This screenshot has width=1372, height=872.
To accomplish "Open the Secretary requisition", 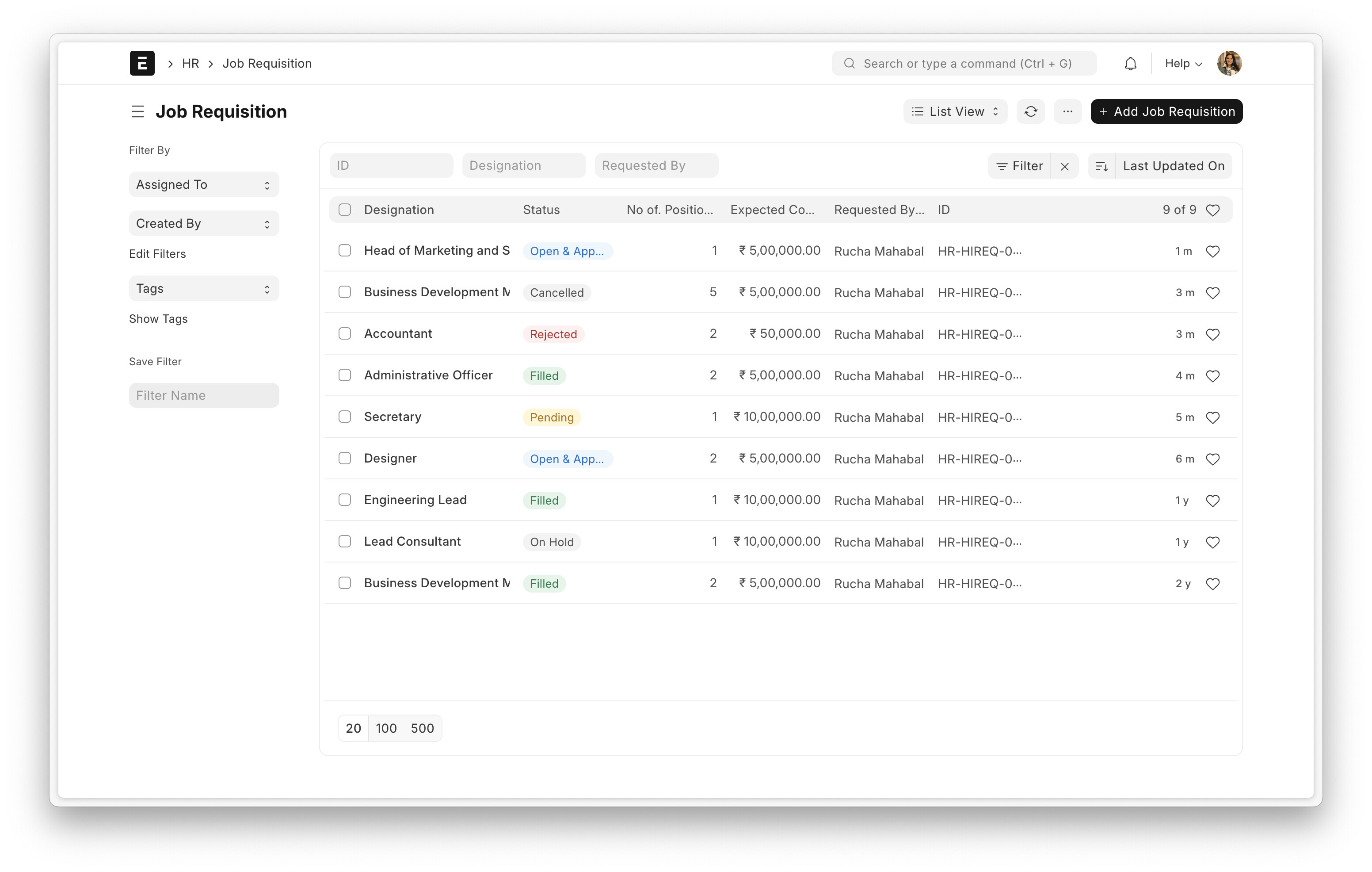I will [393, 417].
